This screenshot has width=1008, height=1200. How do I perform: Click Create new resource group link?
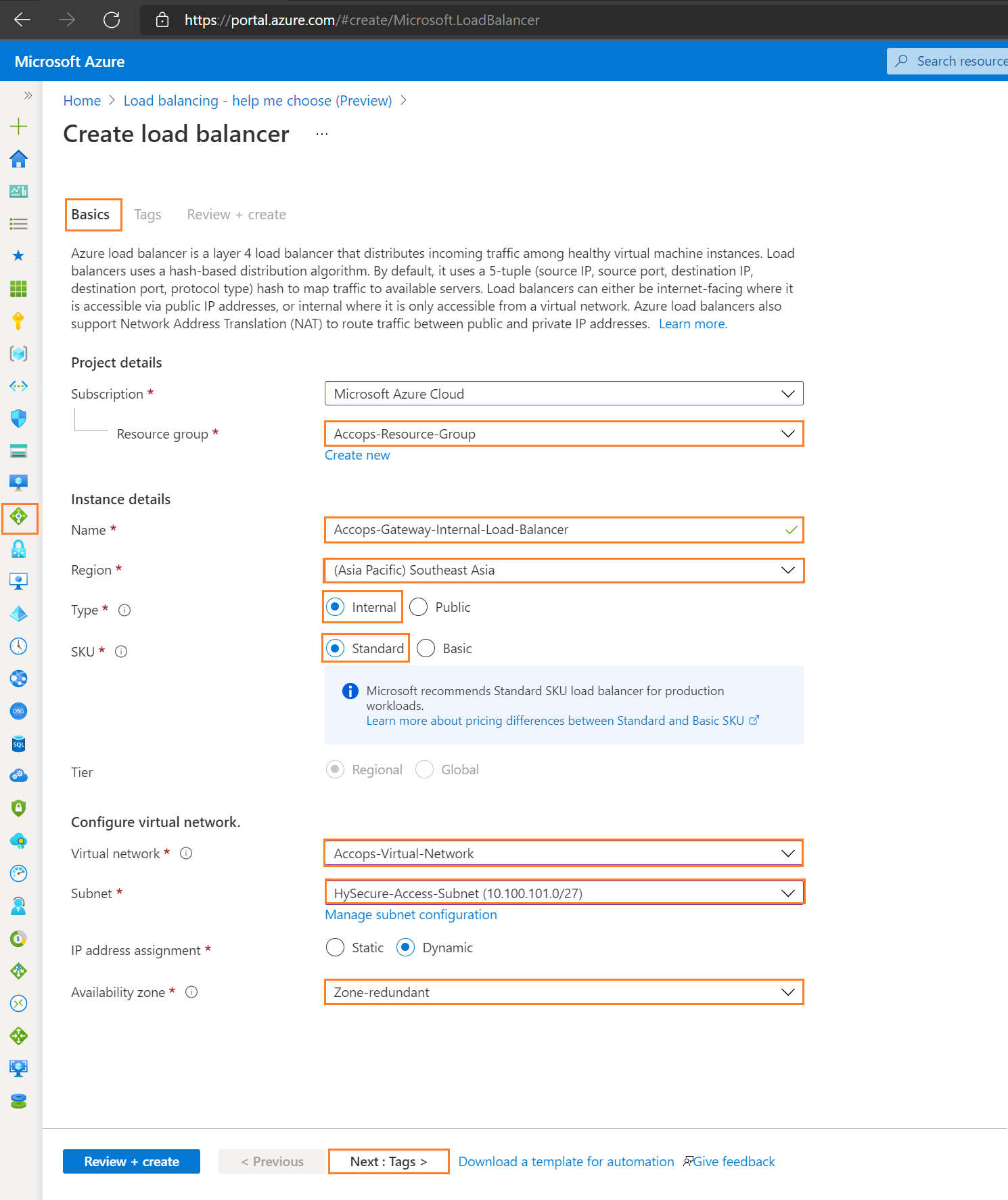click(357, 455)
